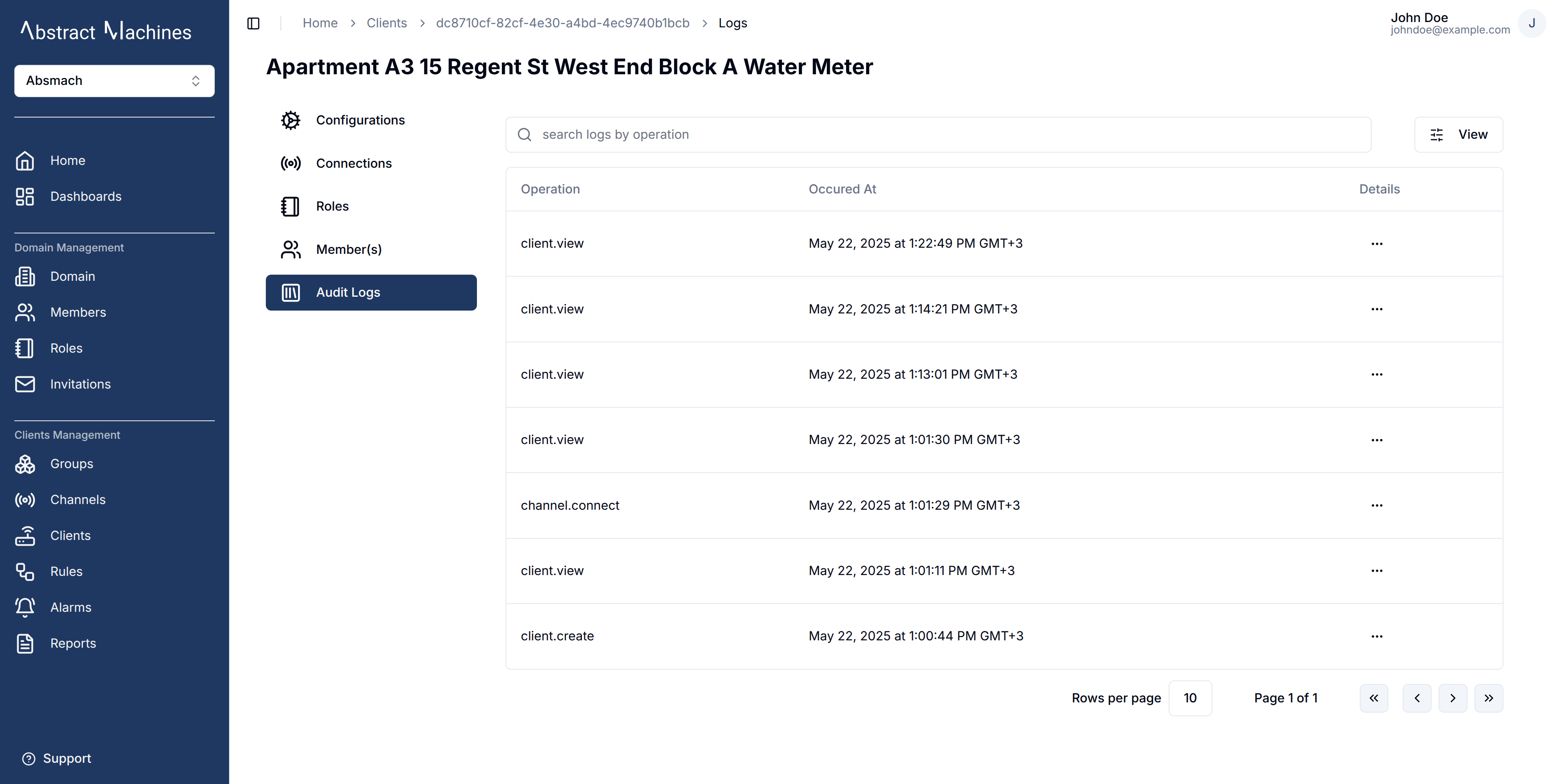The image size is (1568, 784).
Task: Click the Clients breadcrumb link
Action: coord(387,23)
